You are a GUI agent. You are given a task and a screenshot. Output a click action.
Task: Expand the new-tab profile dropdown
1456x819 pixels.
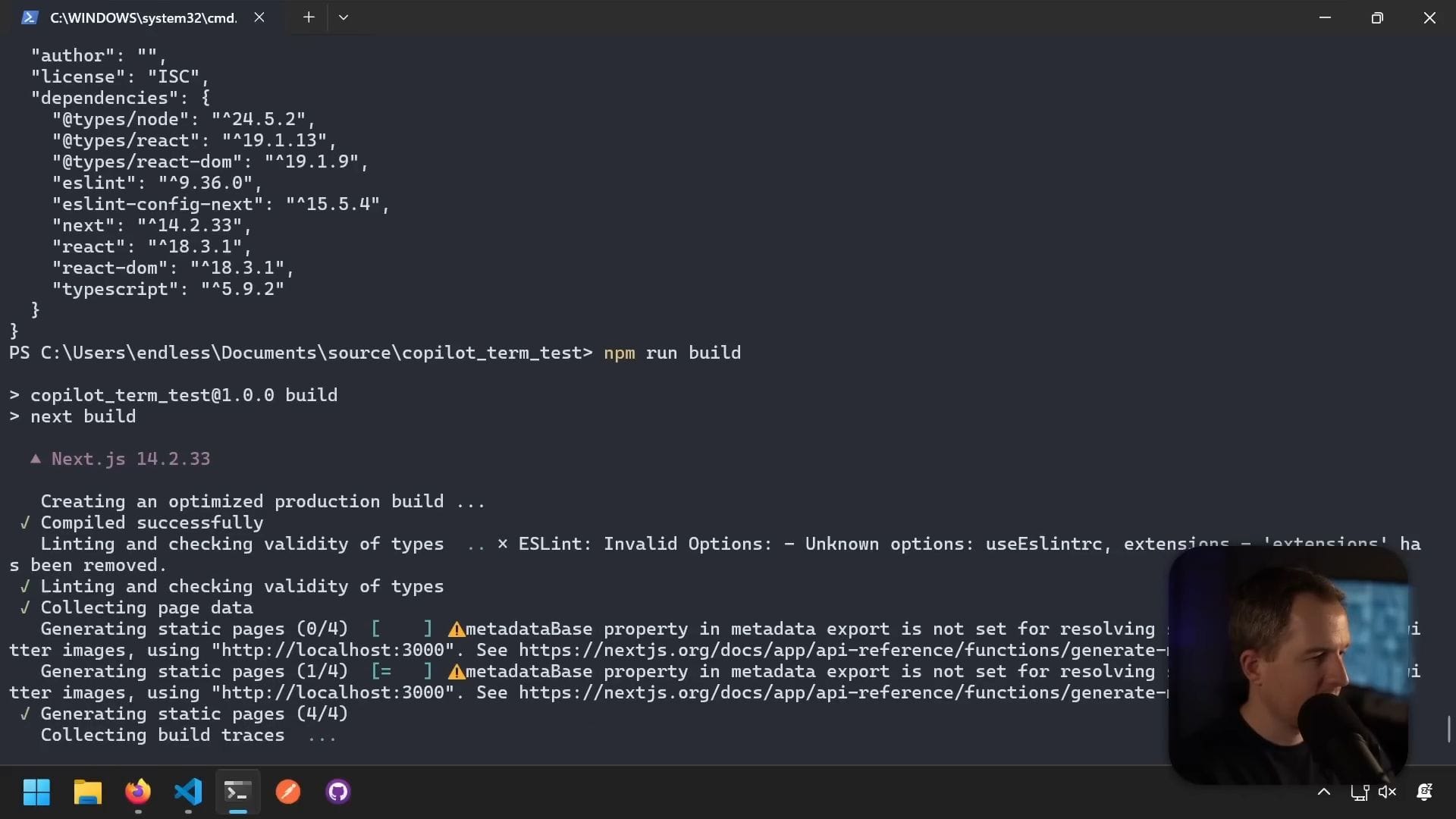click(344, 17)
